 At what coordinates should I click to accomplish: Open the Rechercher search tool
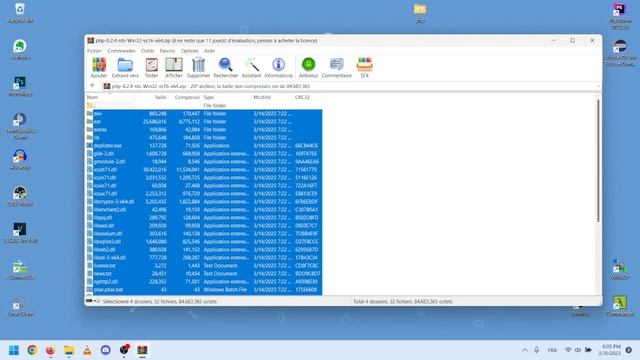pos(225,67)
